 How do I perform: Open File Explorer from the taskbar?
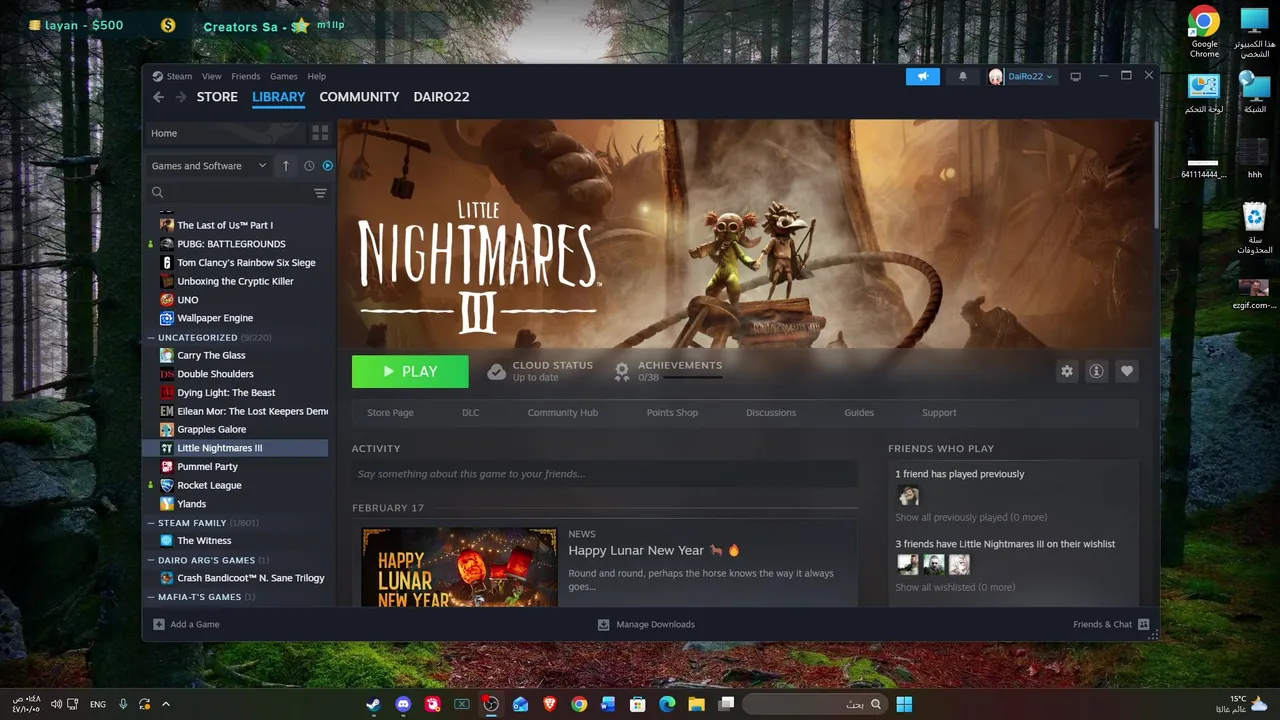click(x=696, y=704)
